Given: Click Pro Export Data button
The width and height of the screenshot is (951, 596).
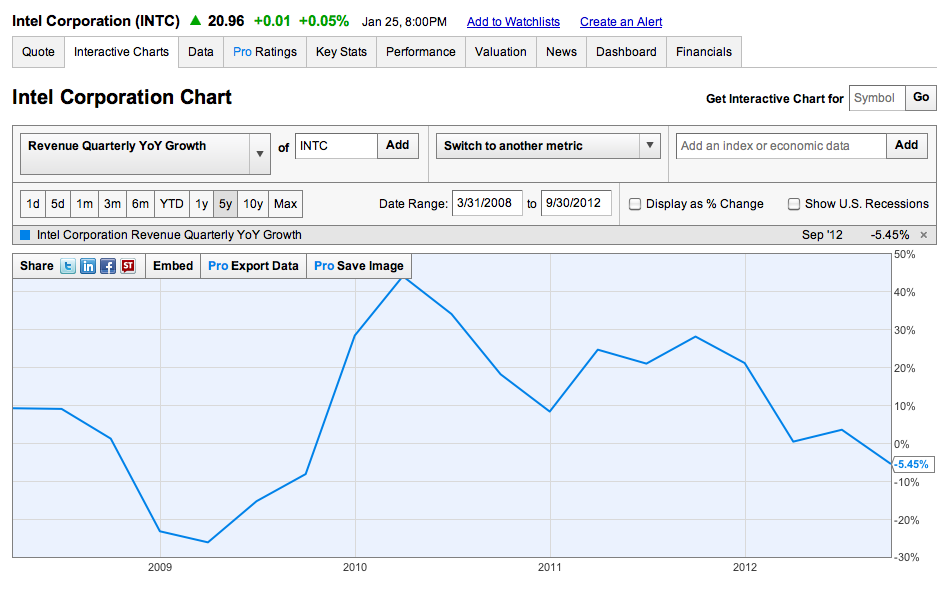Looking at the screenshot, I should [254, 266].
